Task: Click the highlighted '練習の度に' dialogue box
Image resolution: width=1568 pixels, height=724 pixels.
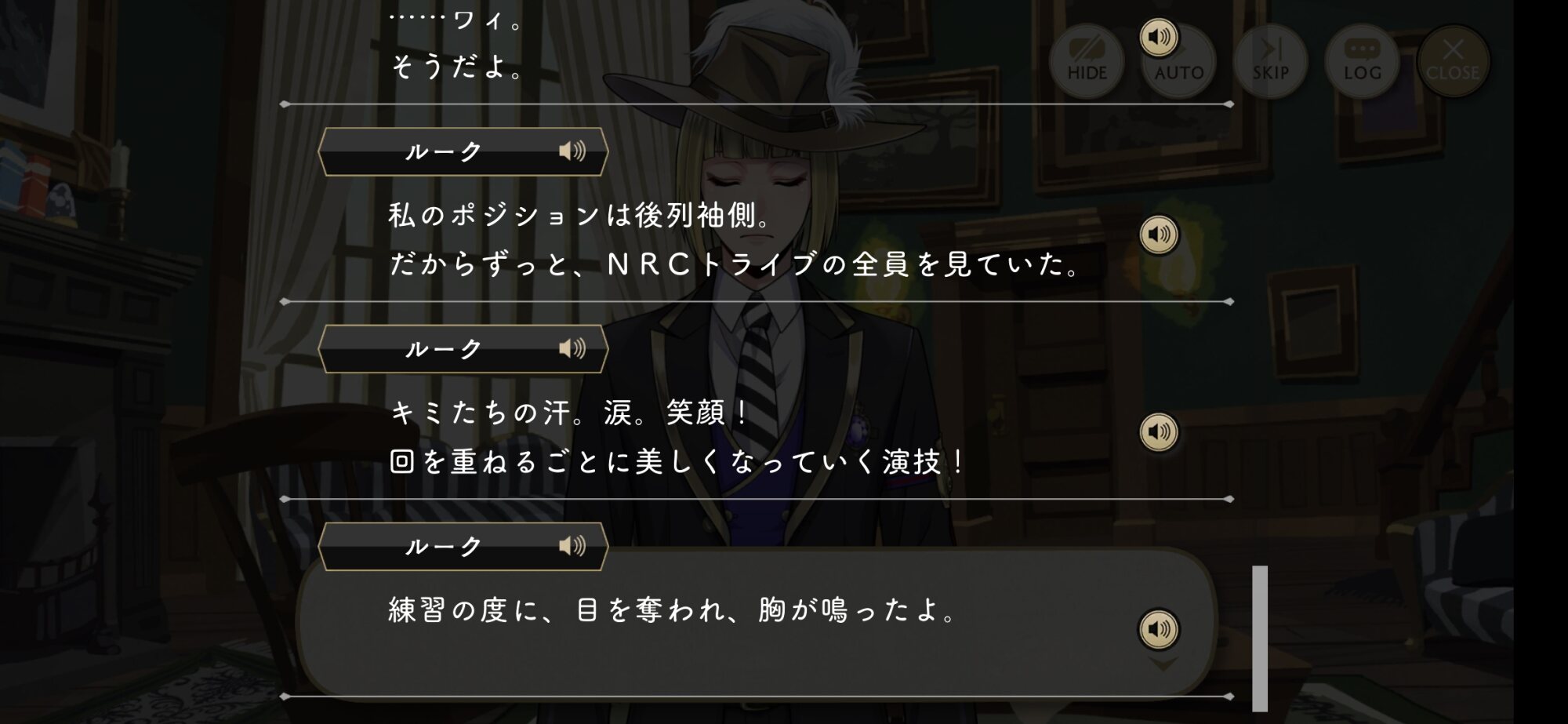Action: [757, 621]
